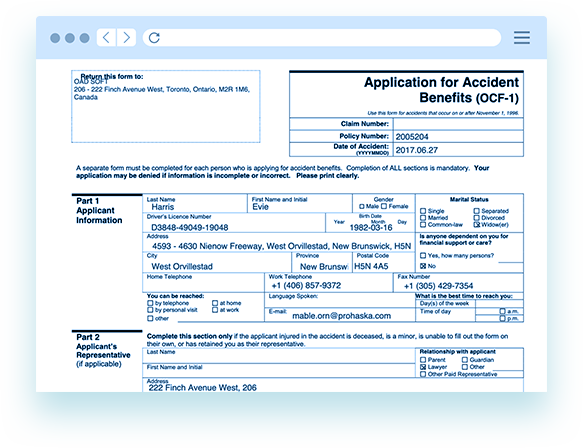Check the a.m. time checkbox
This screenshot has width=583, height=448.
tap(502, 311)
